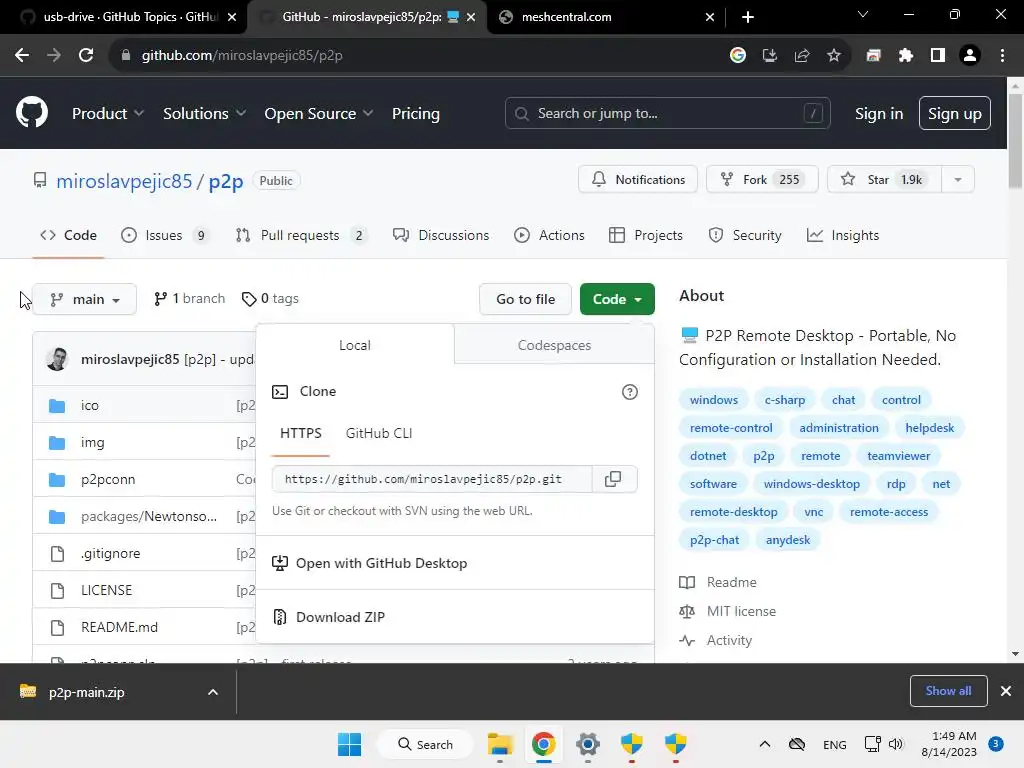Click Sign in

click(879, 114)
